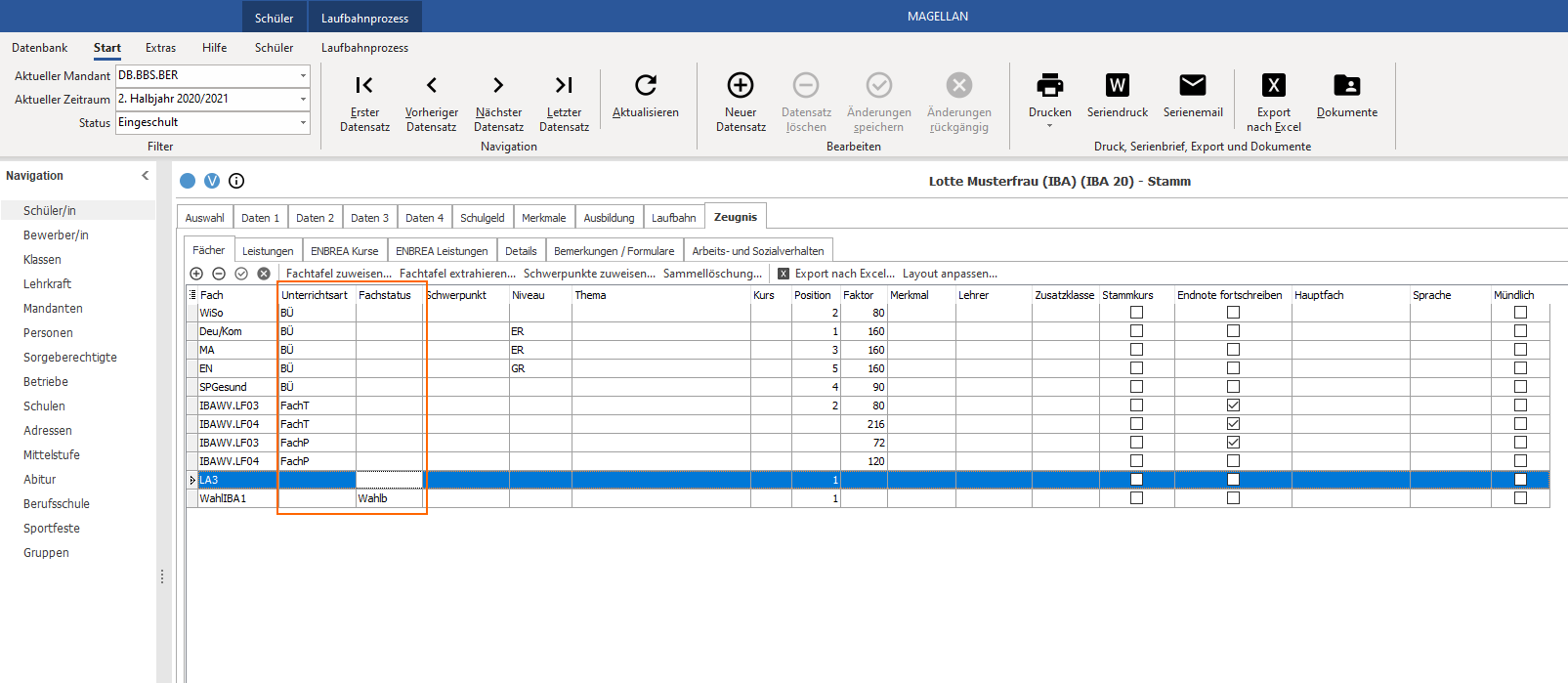Launch Seriendruck Word icon
The image size is (1568, 683).
[1118, 85]
